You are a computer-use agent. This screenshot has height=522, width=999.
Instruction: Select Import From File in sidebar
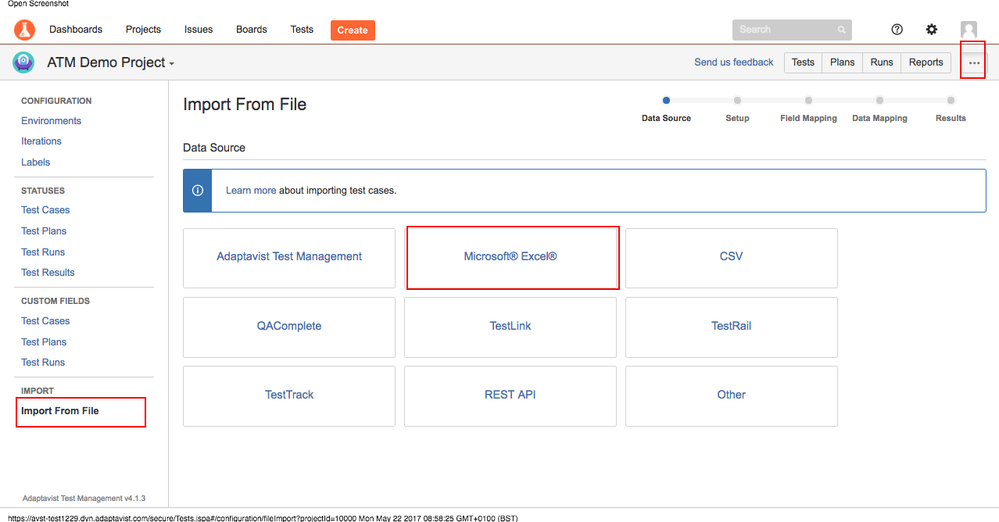[x=60, y=410]
